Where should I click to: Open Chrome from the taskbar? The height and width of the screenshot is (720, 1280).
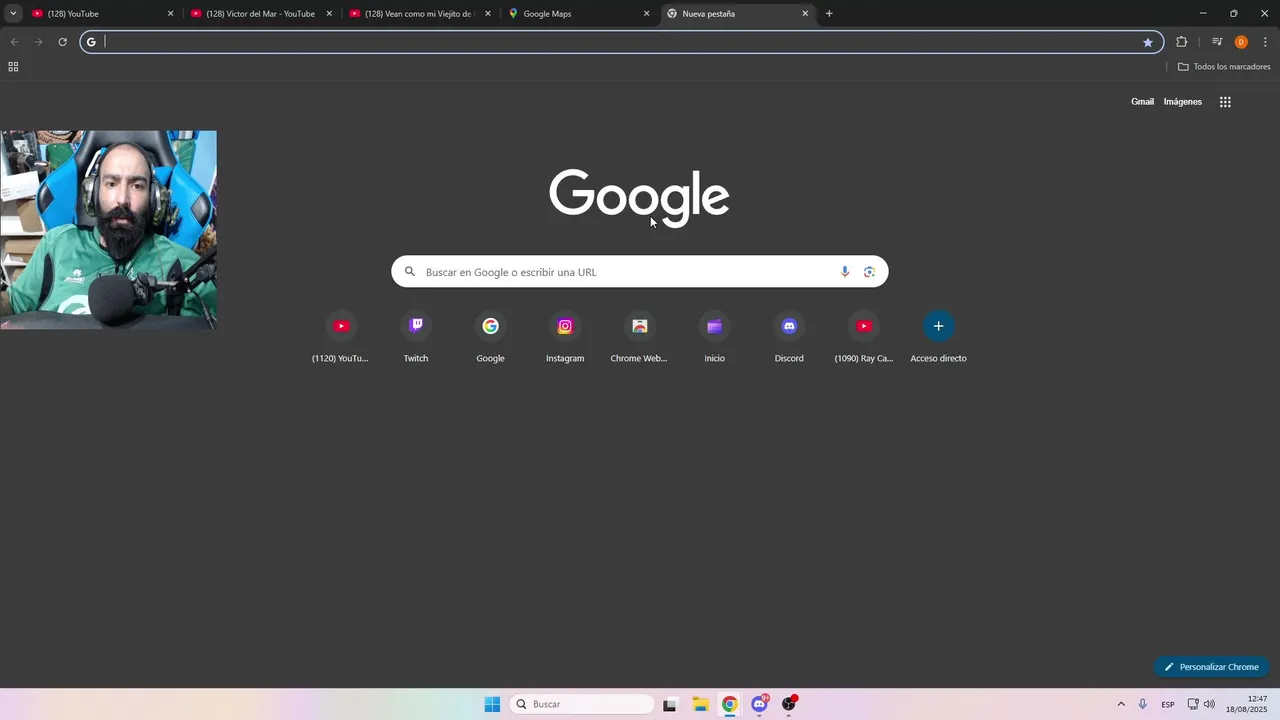[730, 704]
